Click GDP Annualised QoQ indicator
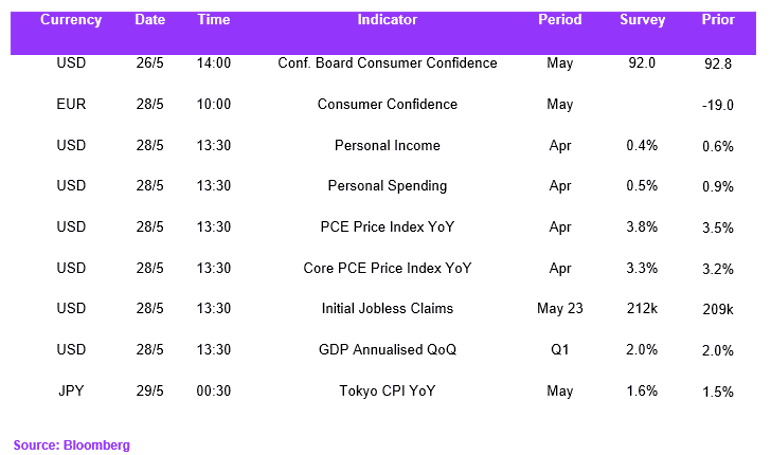Screen dimensions: 770x455 387,349
